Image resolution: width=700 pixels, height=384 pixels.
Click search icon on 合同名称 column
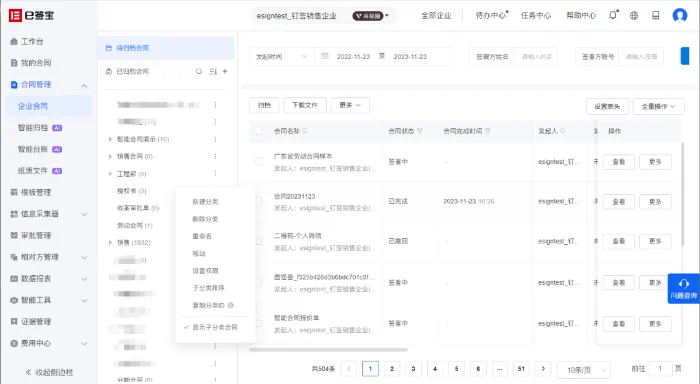305,131
